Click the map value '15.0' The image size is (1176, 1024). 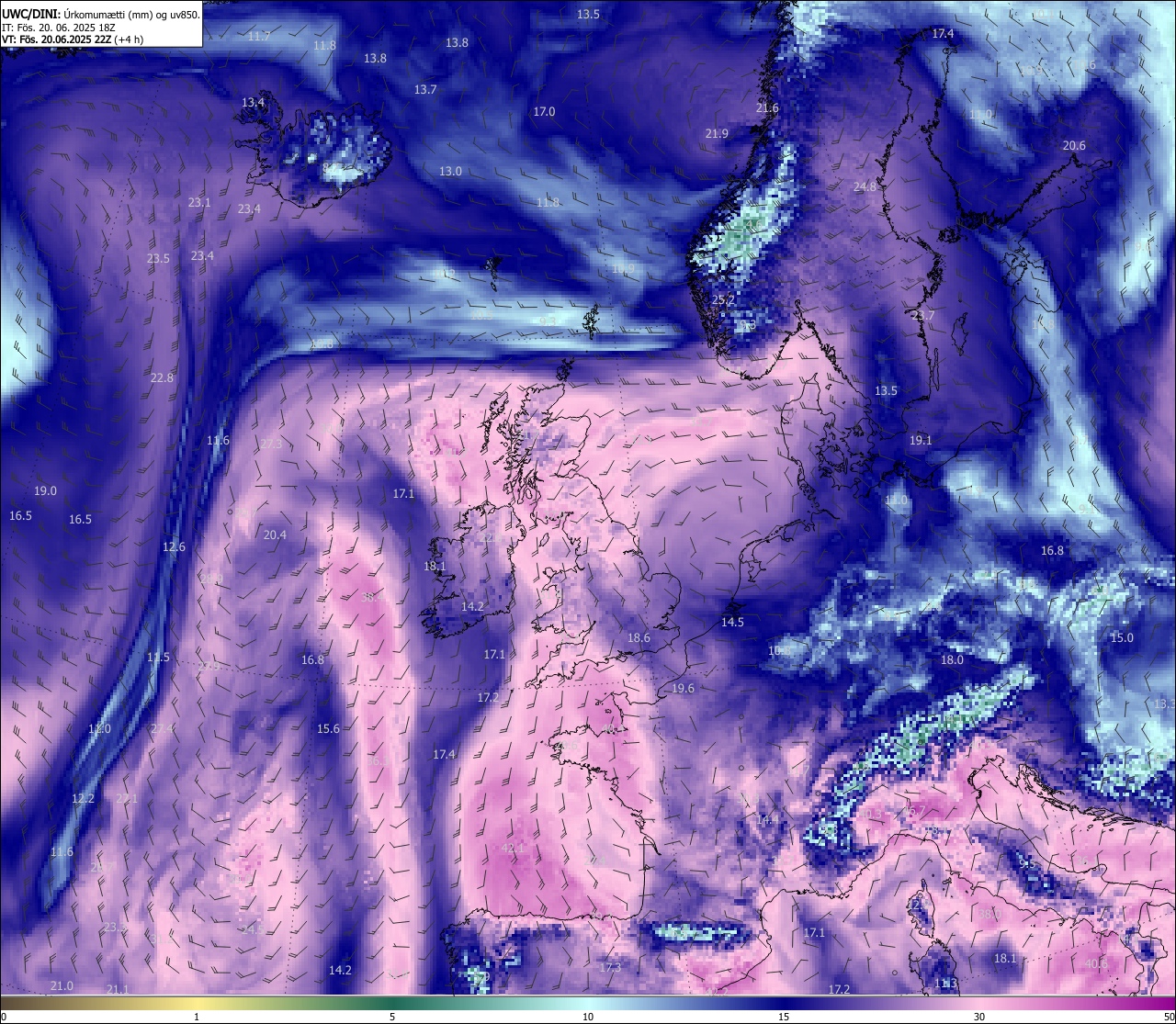click(1122, 638)
